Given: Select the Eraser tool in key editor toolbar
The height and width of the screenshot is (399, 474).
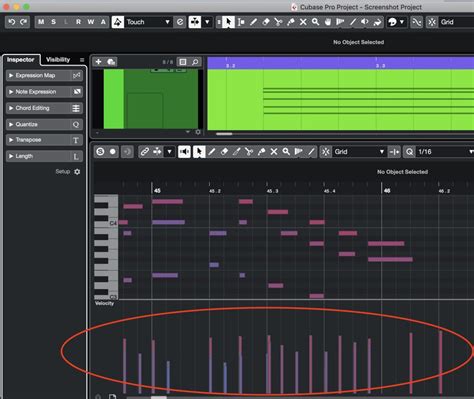Looking at the screenshot, I should click(224, 152).
